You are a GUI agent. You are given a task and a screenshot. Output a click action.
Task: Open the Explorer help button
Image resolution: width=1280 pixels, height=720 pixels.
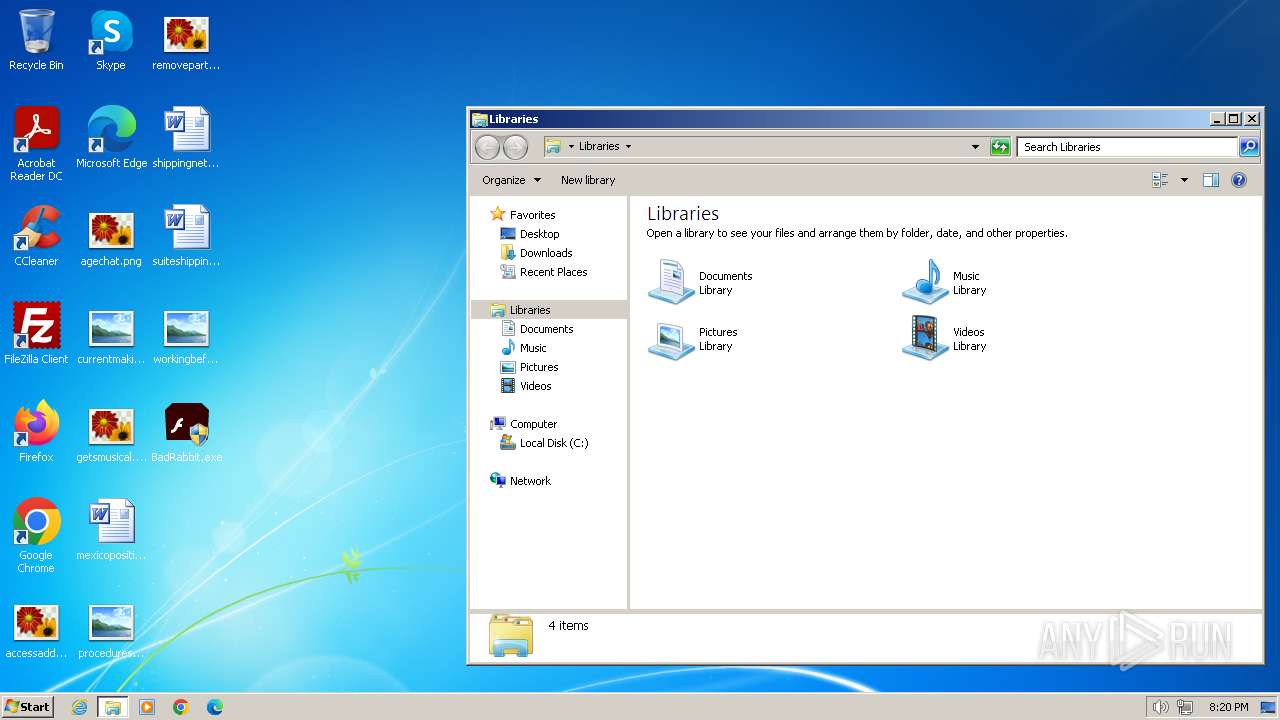[x=1239, y=180]
